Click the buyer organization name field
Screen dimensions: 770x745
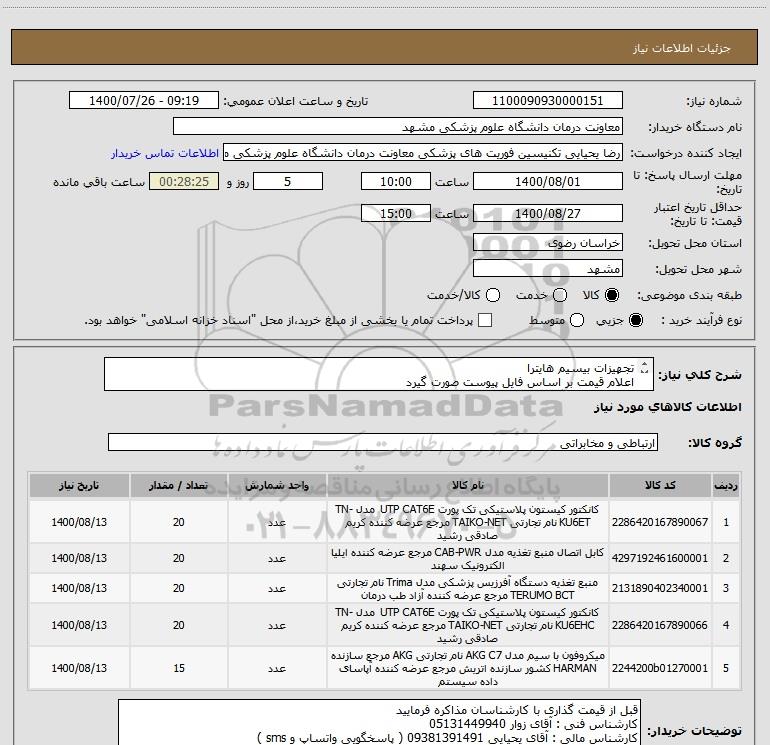pos(398,127)
